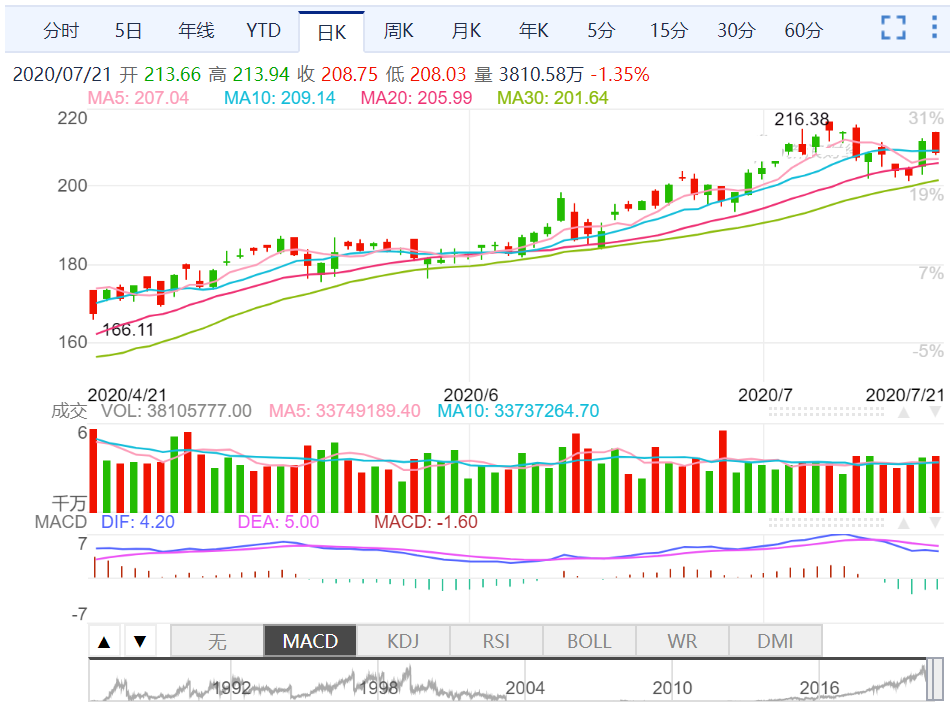Click the 2020/07/21 date in header
This screenshot has height=705, width=950.
click(x=62, y=74)
